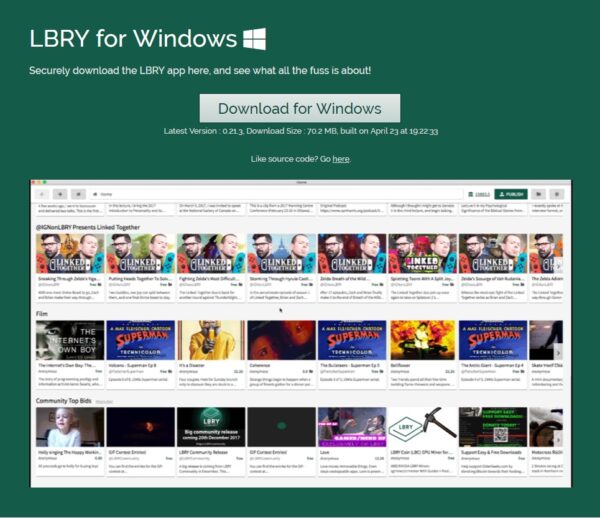Open 'Holly singing The Happy Workin' thumbnail

[70, 427]
